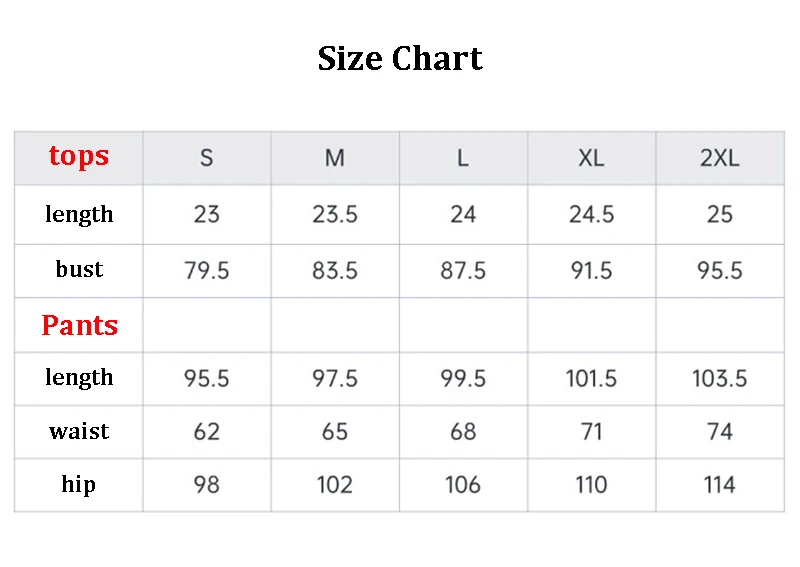
Task: Click the hip value 114
Action: (719, 485)
